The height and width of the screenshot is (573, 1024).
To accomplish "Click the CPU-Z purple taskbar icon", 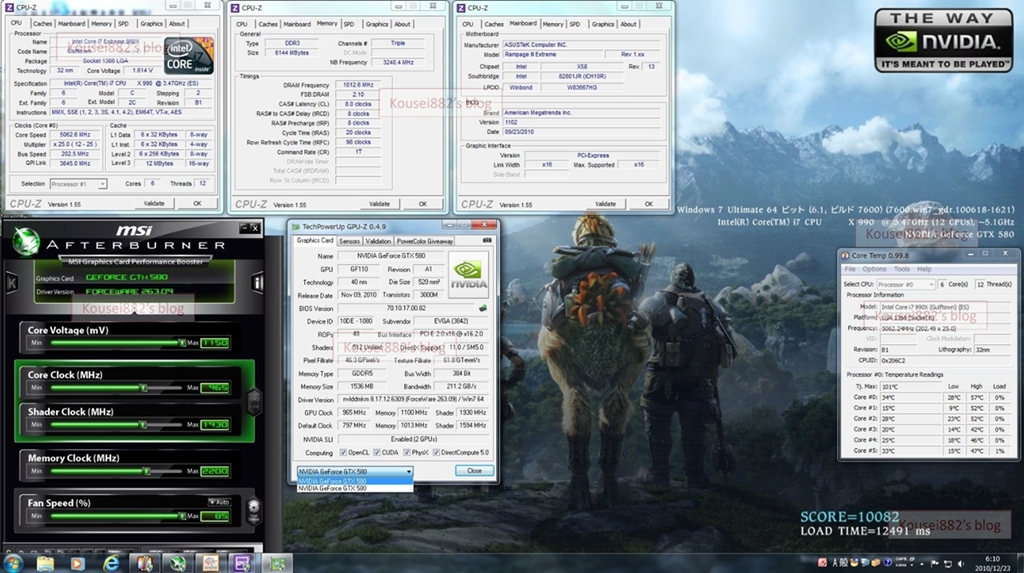I will (243, 563).
